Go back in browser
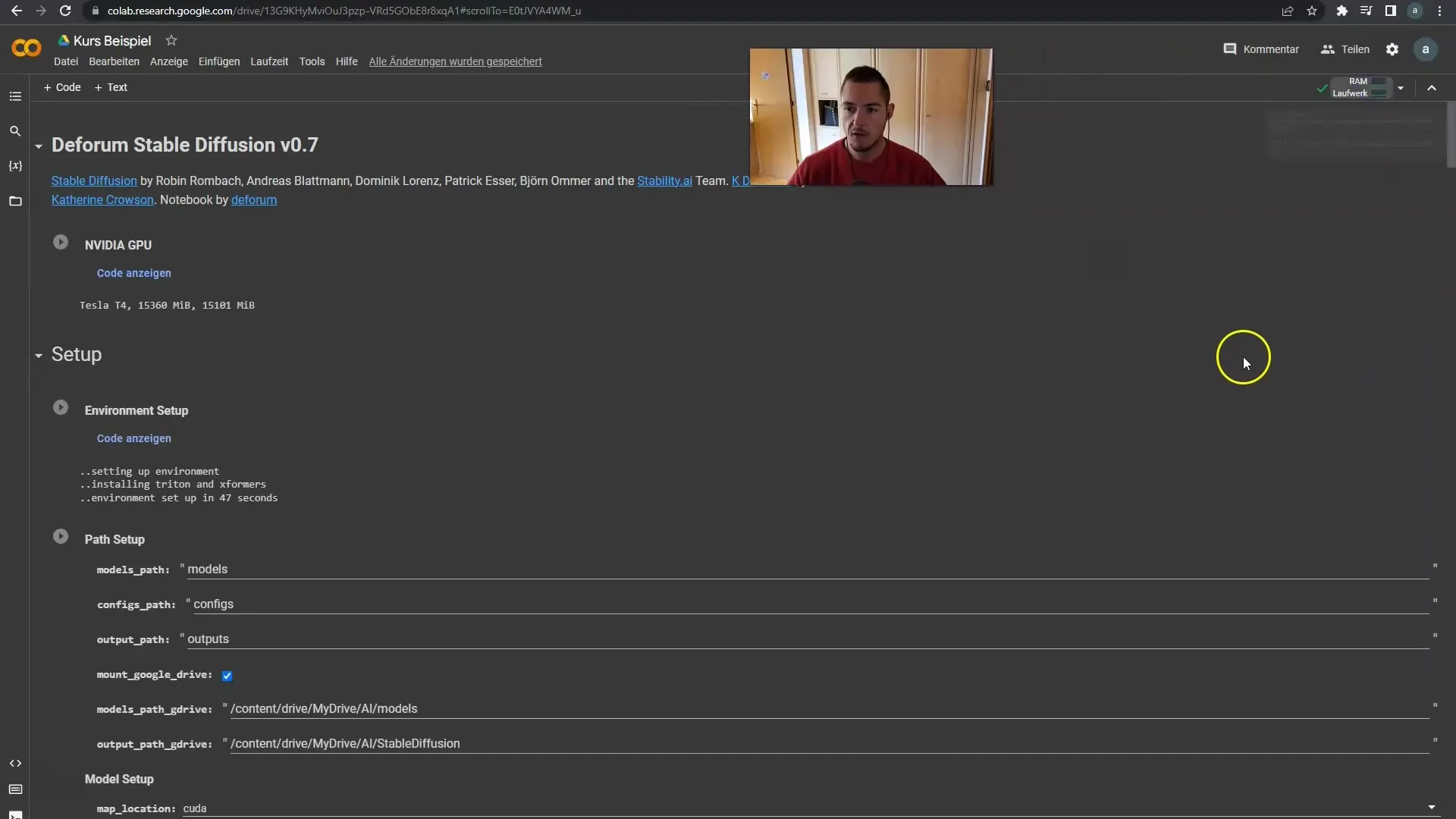The image size is (1456, 819). pos(17,11)
